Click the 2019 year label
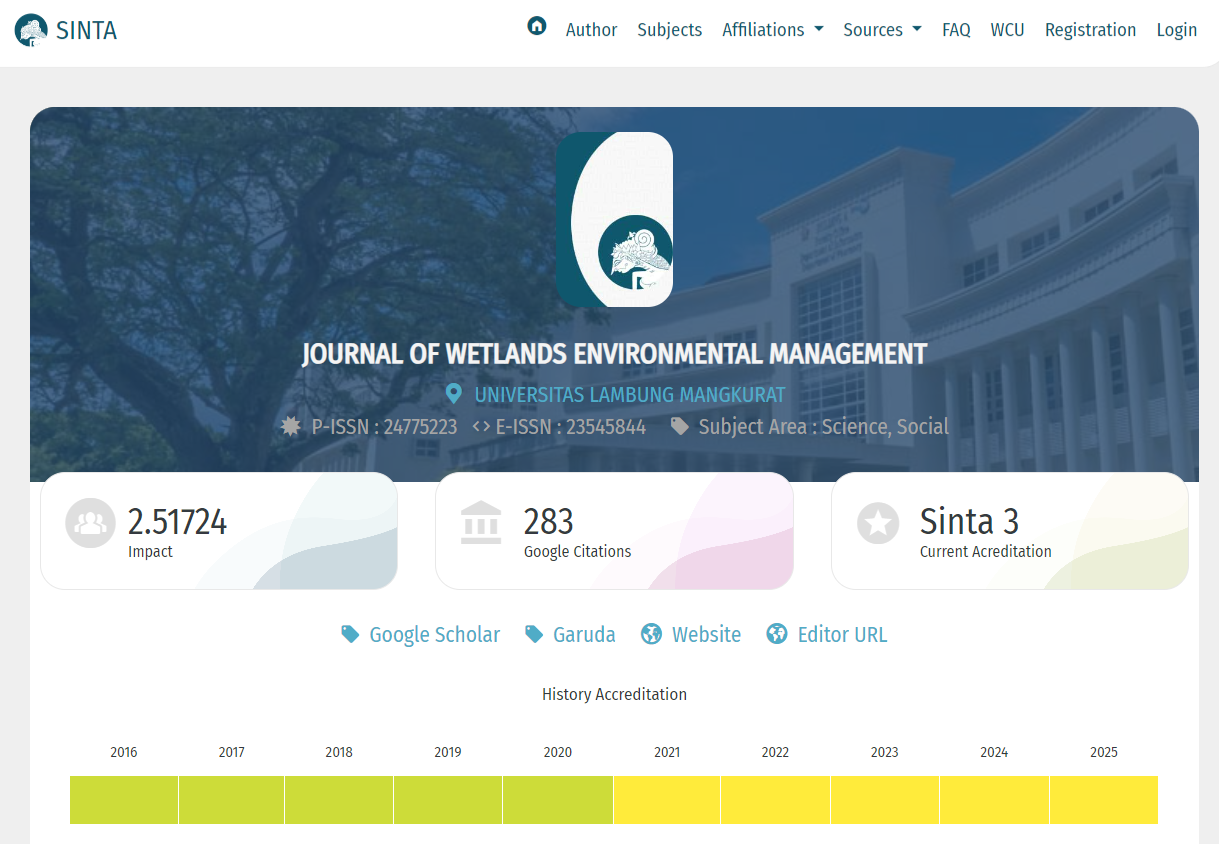The image size is (1219, 844). coord(448,752)
